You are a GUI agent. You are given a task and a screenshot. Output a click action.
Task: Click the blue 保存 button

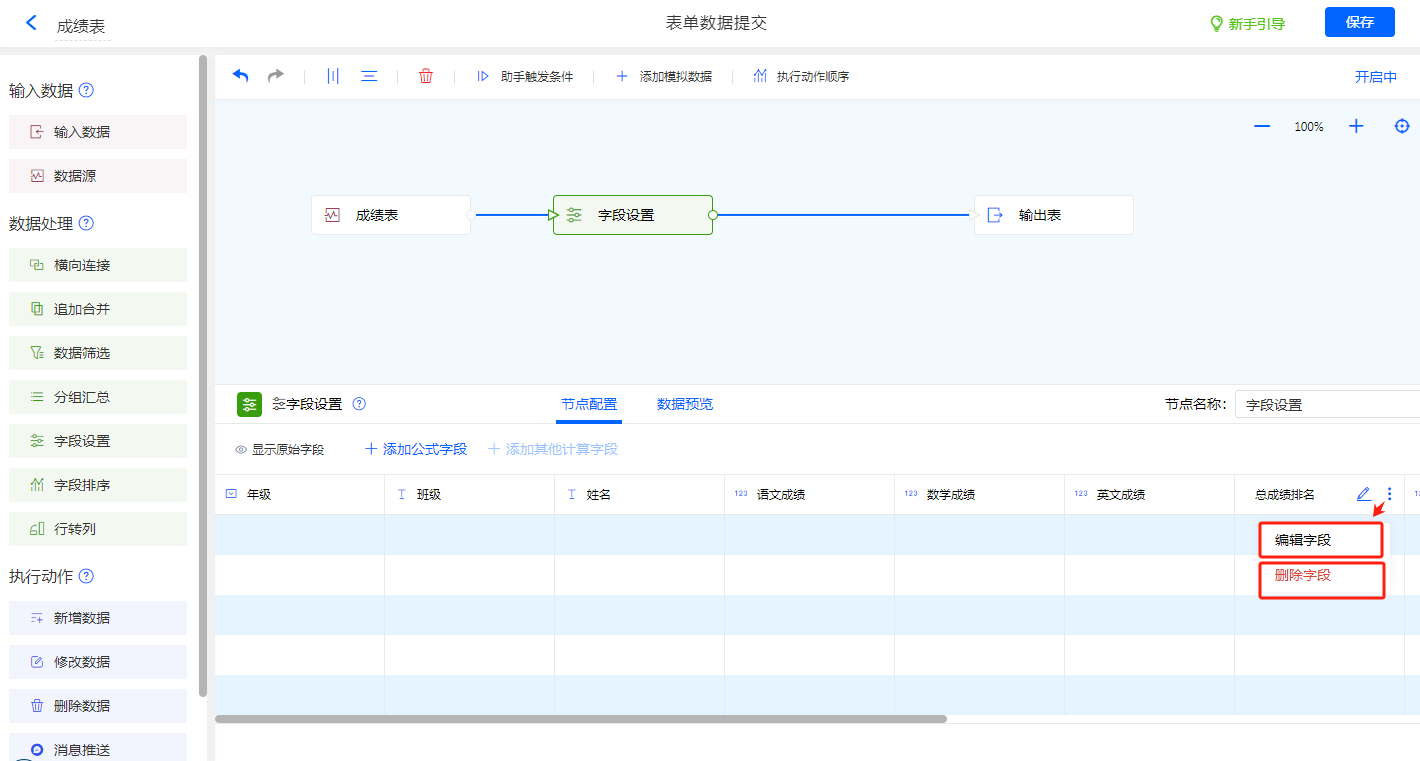pyautogui.click(x=1359, y=22)
